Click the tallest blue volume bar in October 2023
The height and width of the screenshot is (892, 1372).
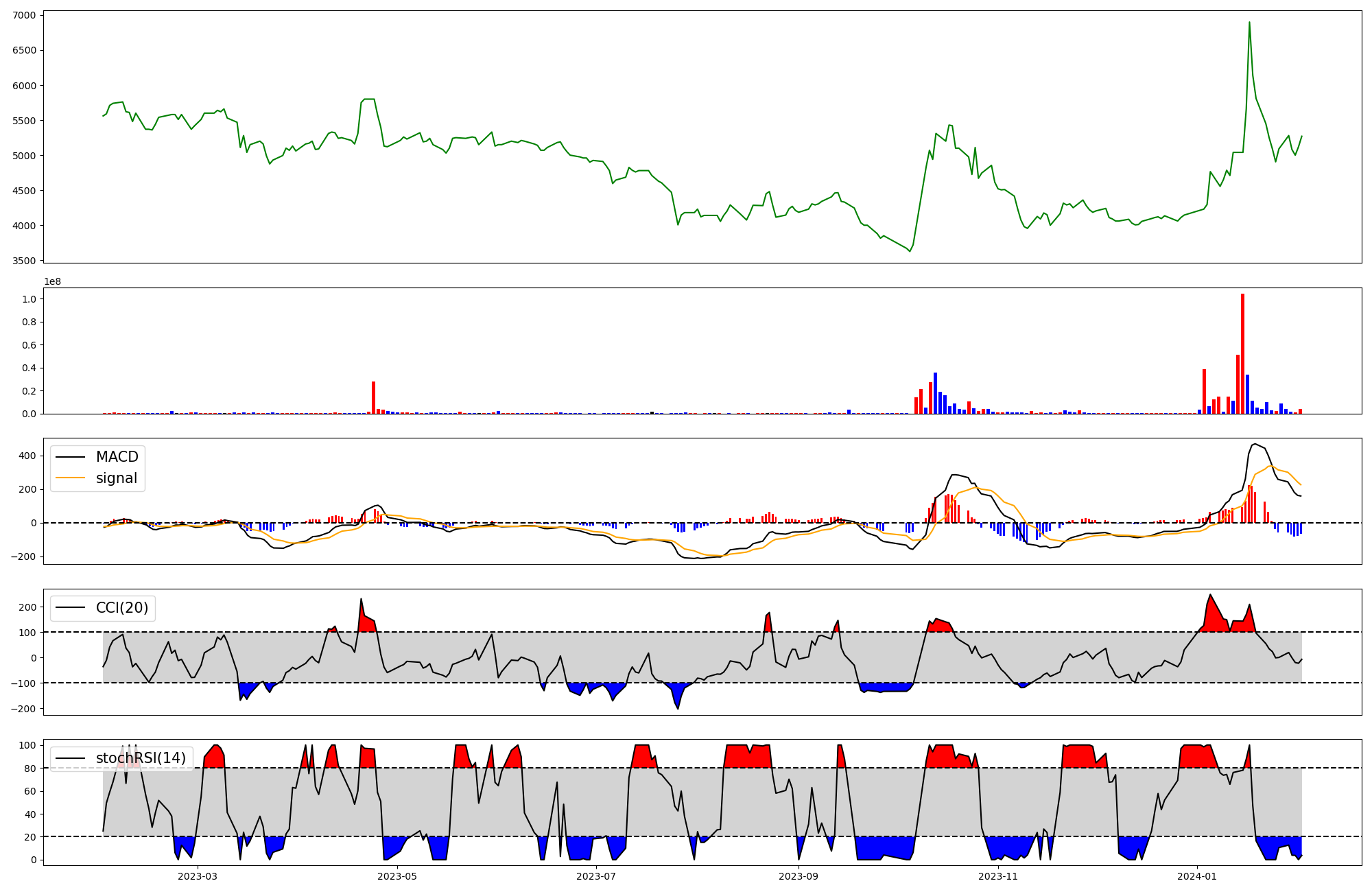coord(935,393)
